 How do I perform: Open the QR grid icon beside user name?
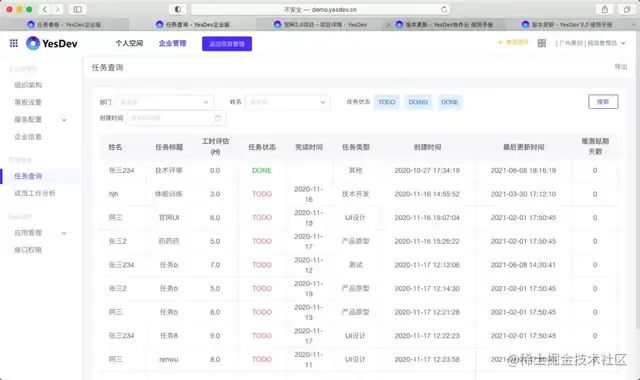point(542,43)
